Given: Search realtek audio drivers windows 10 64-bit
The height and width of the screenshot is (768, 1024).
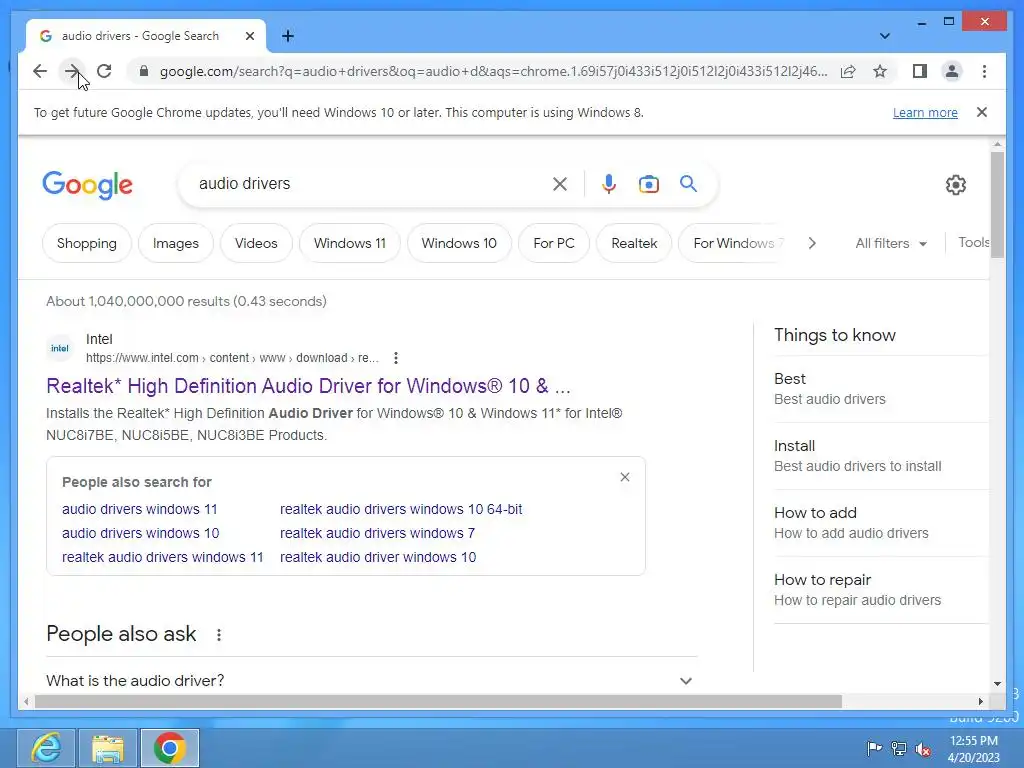Looking at the screenshot, I should (401, 509).
